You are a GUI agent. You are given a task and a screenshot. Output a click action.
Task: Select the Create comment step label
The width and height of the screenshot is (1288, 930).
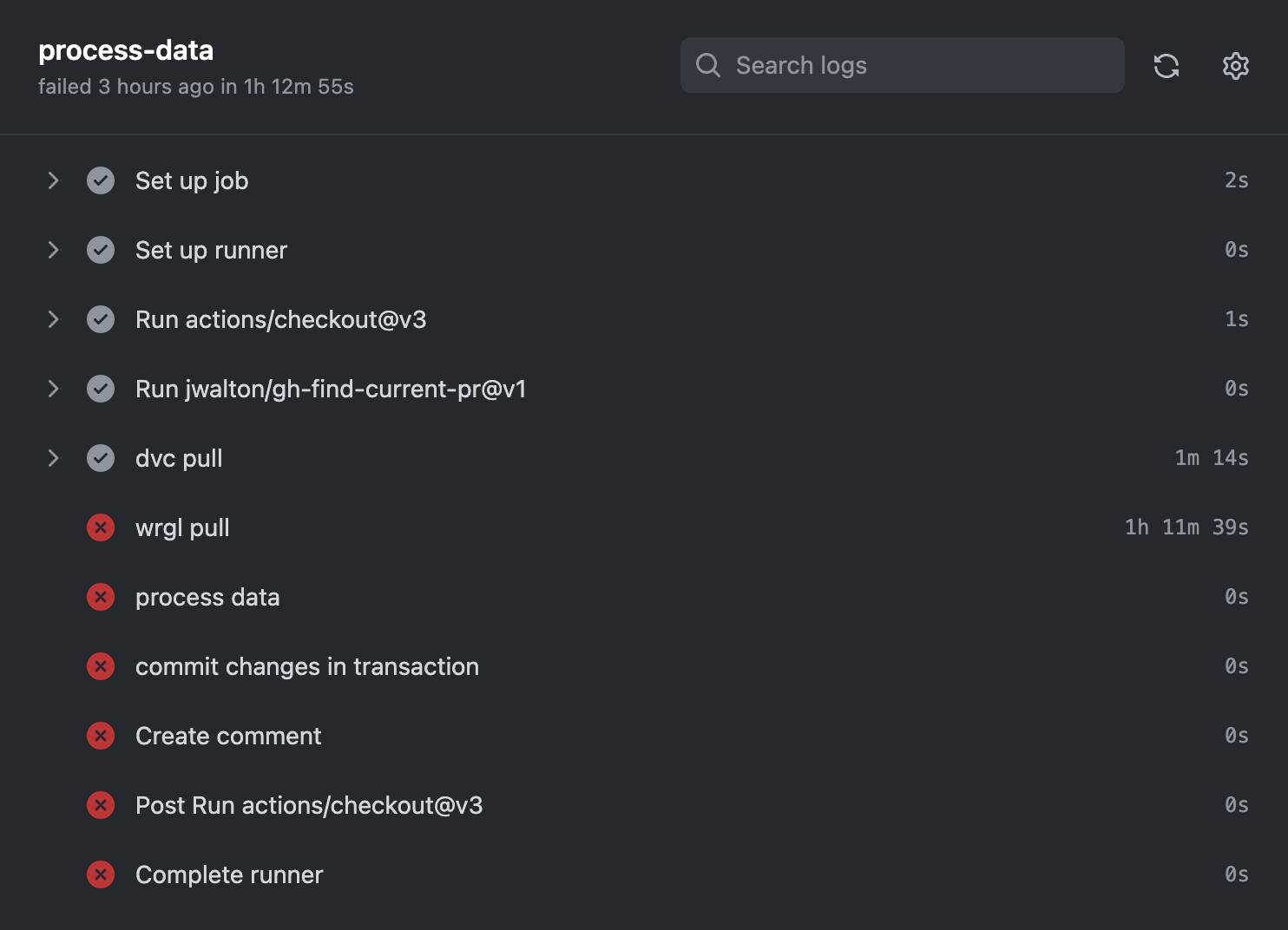228,736
